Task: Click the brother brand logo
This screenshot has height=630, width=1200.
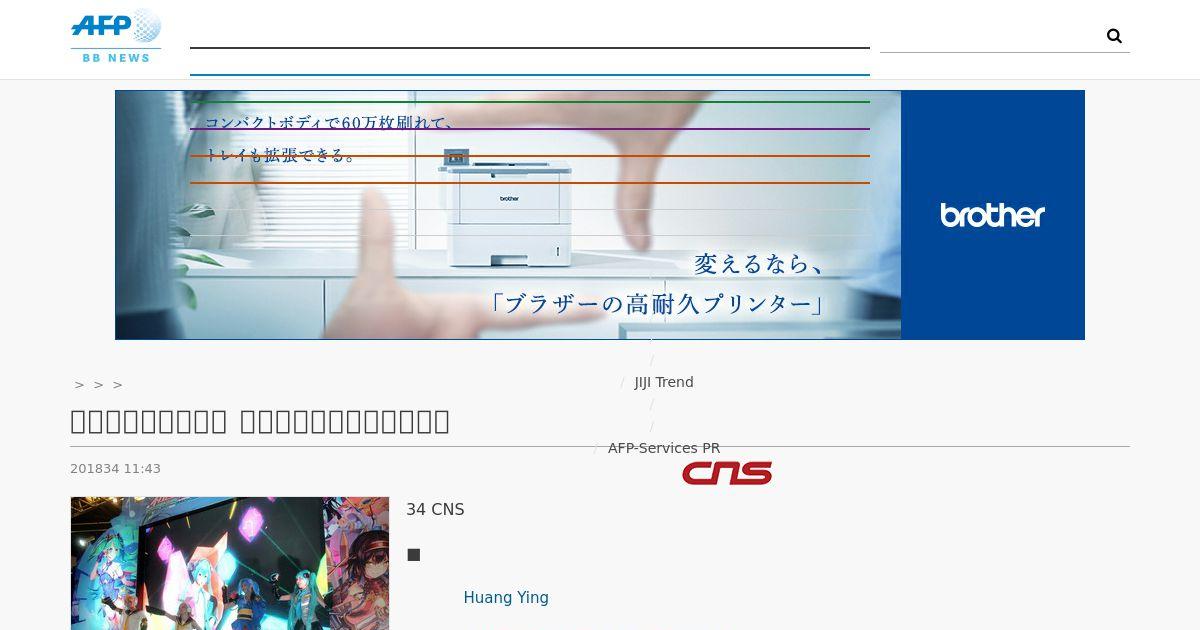Action: 992,215
